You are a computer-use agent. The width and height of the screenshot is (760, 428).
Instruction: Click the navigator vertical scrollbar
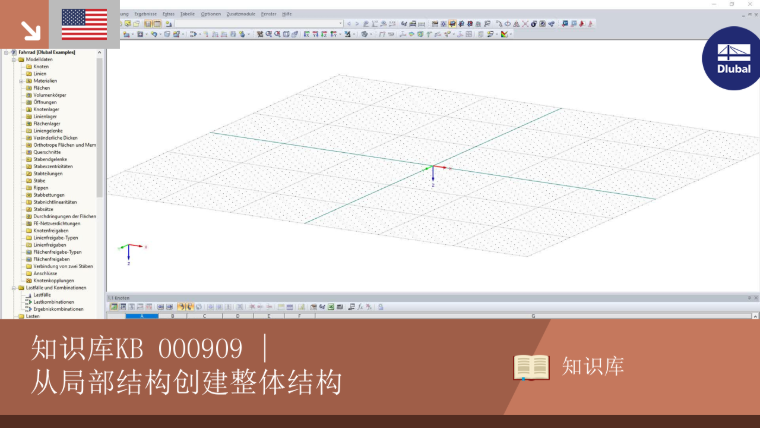pos(100,127)
